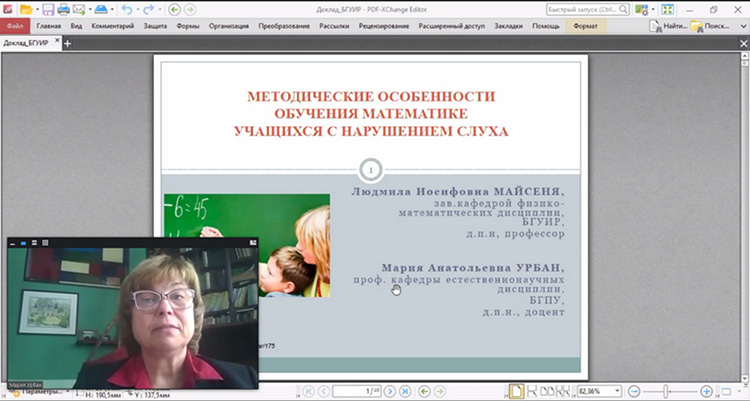Open the Файл menu
This screenshot has height=401, width=750.
click(x=15, y=26)
